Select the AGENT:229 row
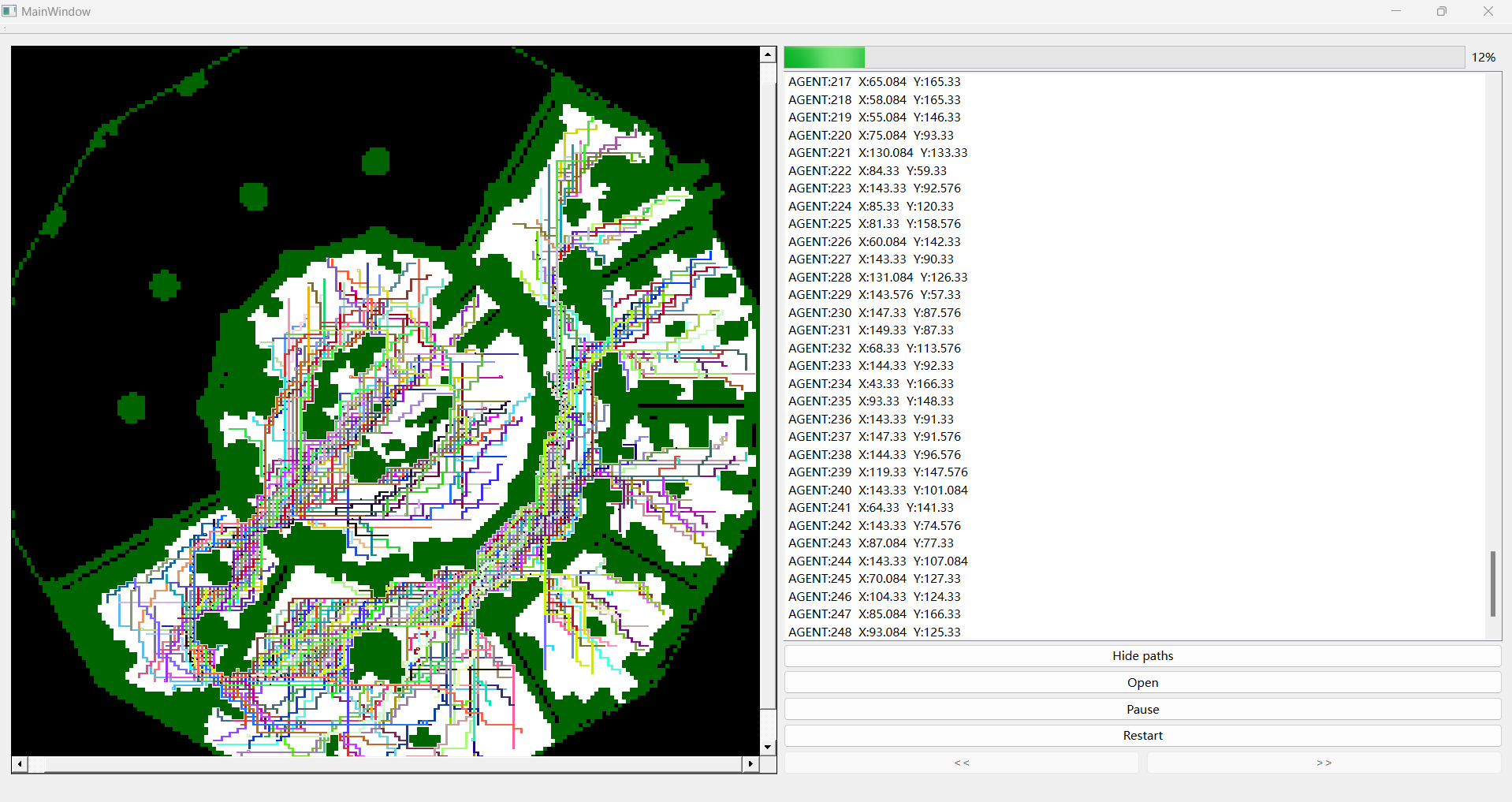 1135,295
